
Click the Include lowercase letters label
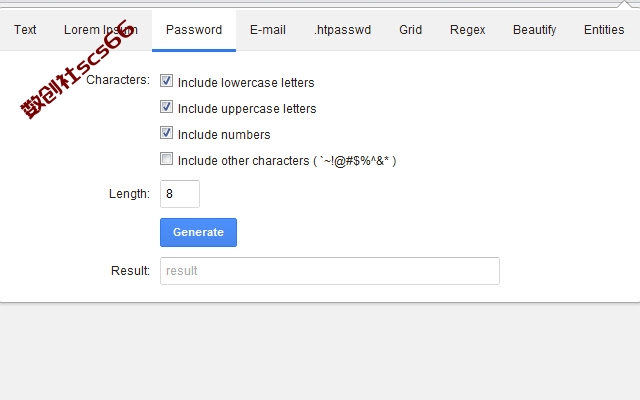[x=246, y=83]
